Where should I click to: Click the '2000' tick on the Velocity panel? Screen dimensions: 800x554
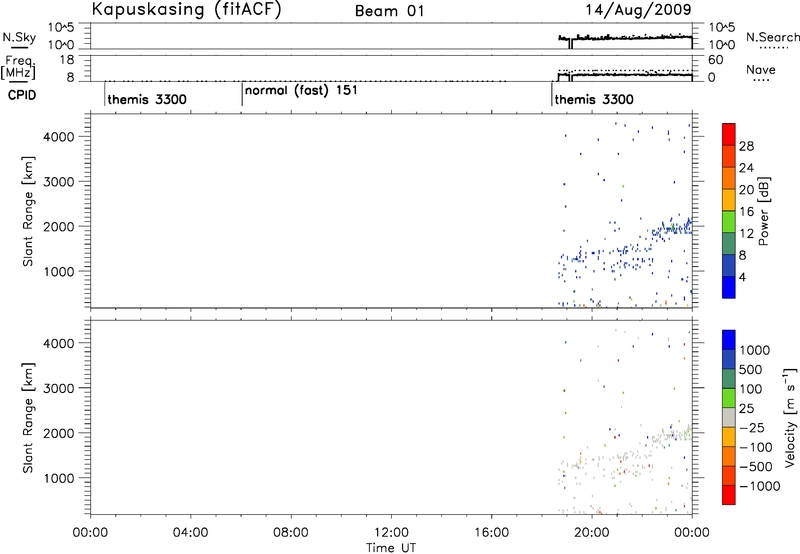tap(59, 433)
